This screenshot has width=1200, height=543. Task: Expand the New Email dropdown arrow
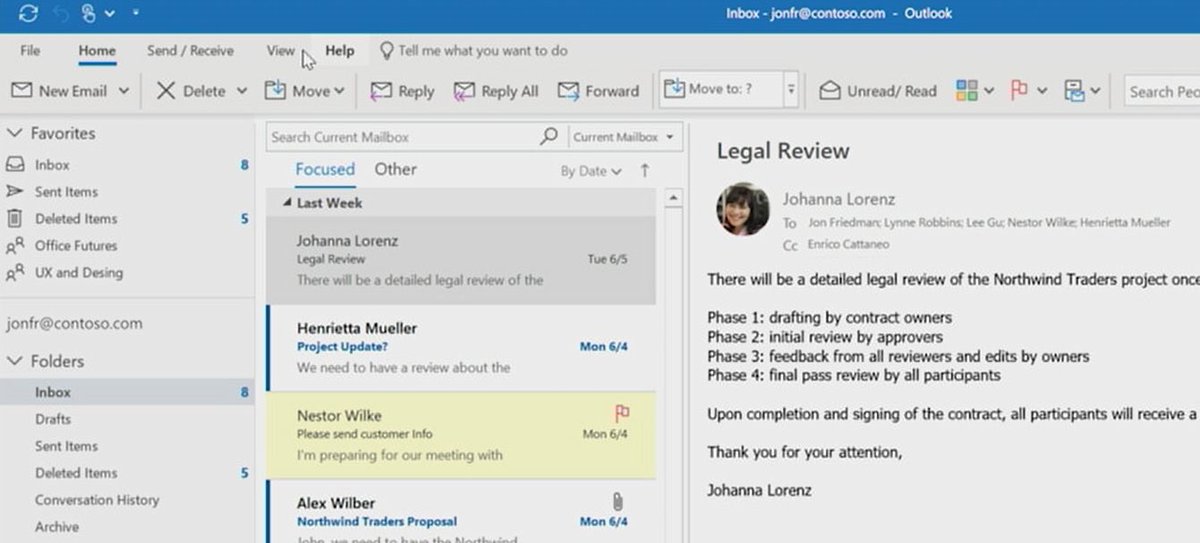(124, 91)
